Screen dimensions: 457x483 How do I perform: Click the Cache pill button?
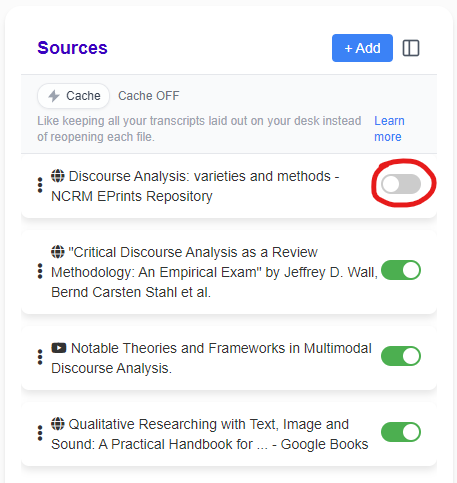click(x=73, y=96)
